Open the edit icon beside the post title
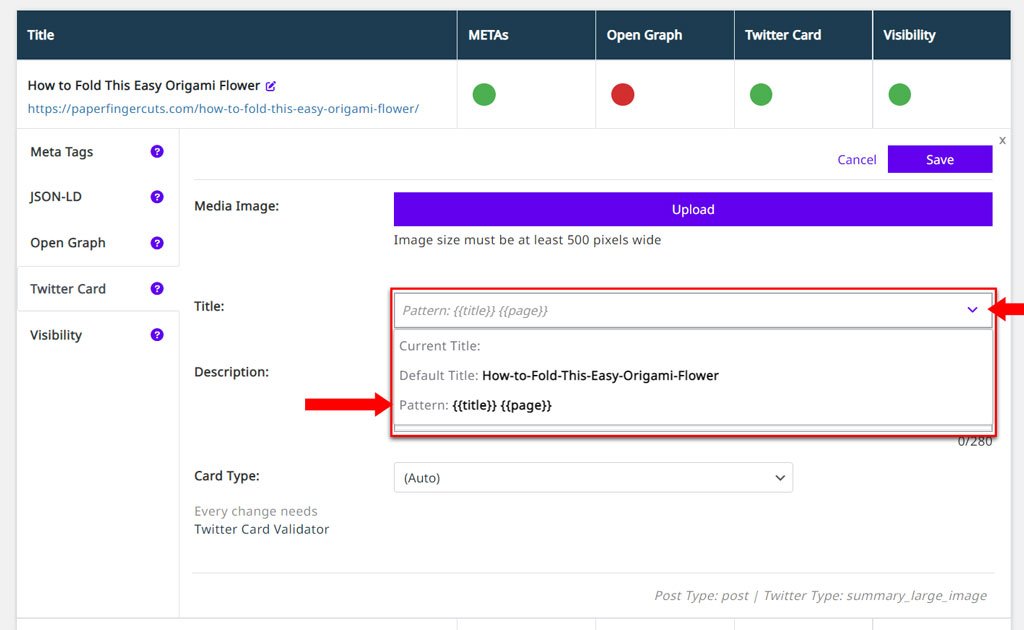This screenshot has width=1024, height=630. [x=271, y=86]
